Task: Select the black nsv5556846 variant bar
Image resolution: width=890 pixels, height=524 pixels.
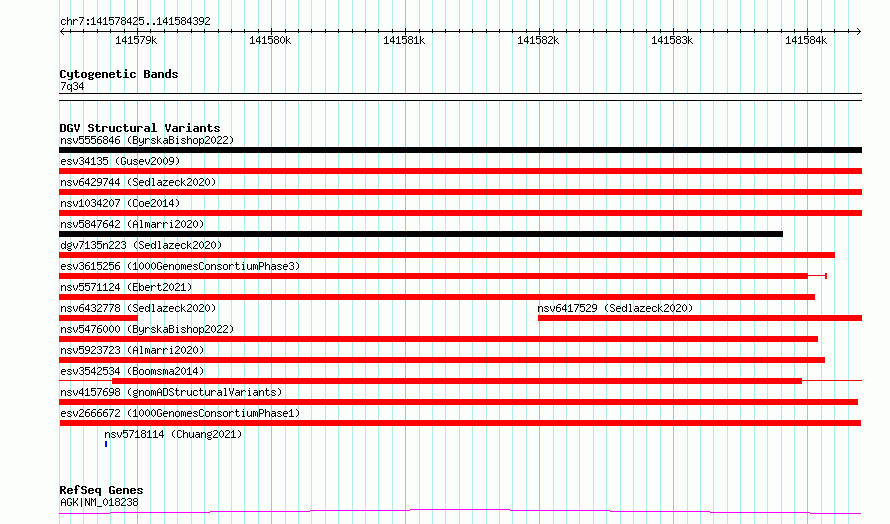Action: tap(460, 150)
